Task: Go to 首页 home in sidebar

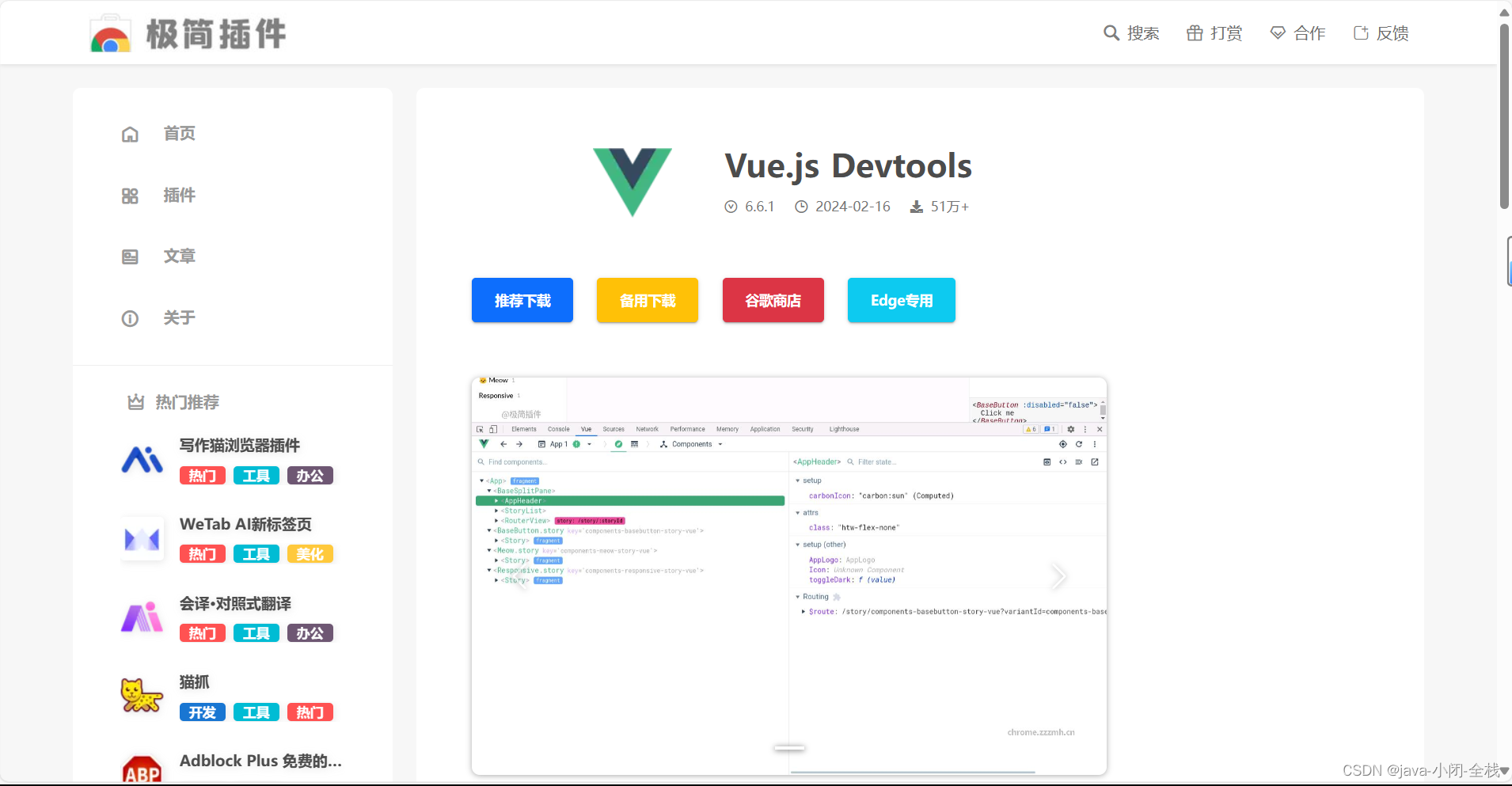Action: tap(180, 134)
